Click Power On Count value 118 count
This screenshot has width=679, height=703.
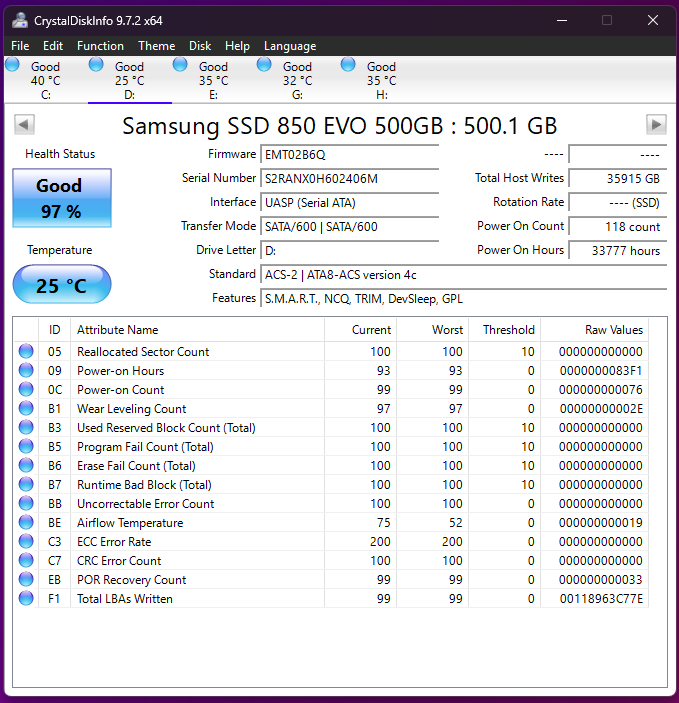(x=618, y=226)
